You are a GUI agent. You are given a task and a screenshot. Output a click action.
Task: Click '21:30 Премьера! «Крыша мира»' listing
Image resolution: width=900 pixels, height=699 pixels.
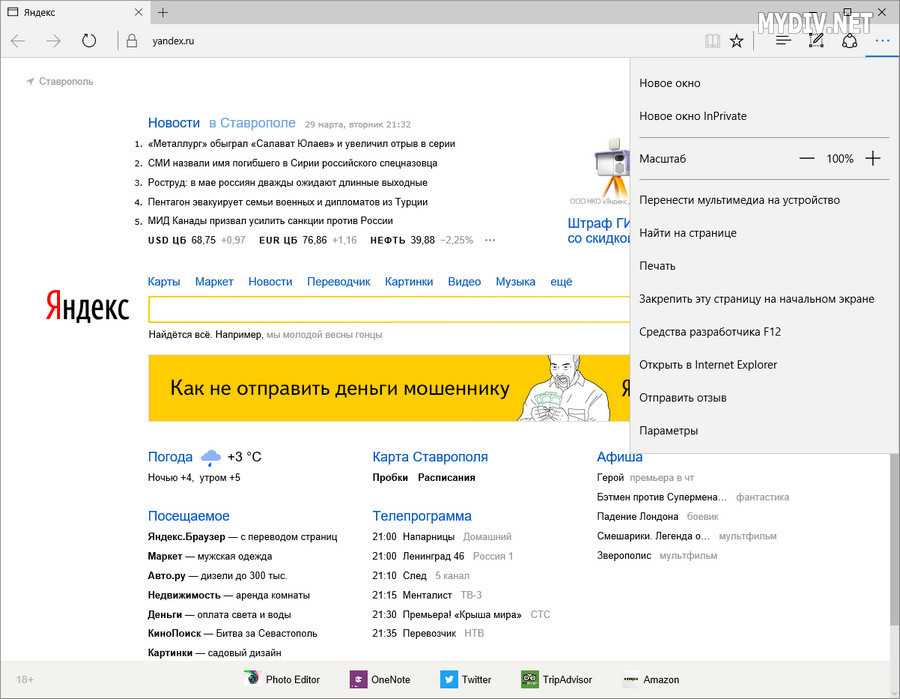coord(447,615)
